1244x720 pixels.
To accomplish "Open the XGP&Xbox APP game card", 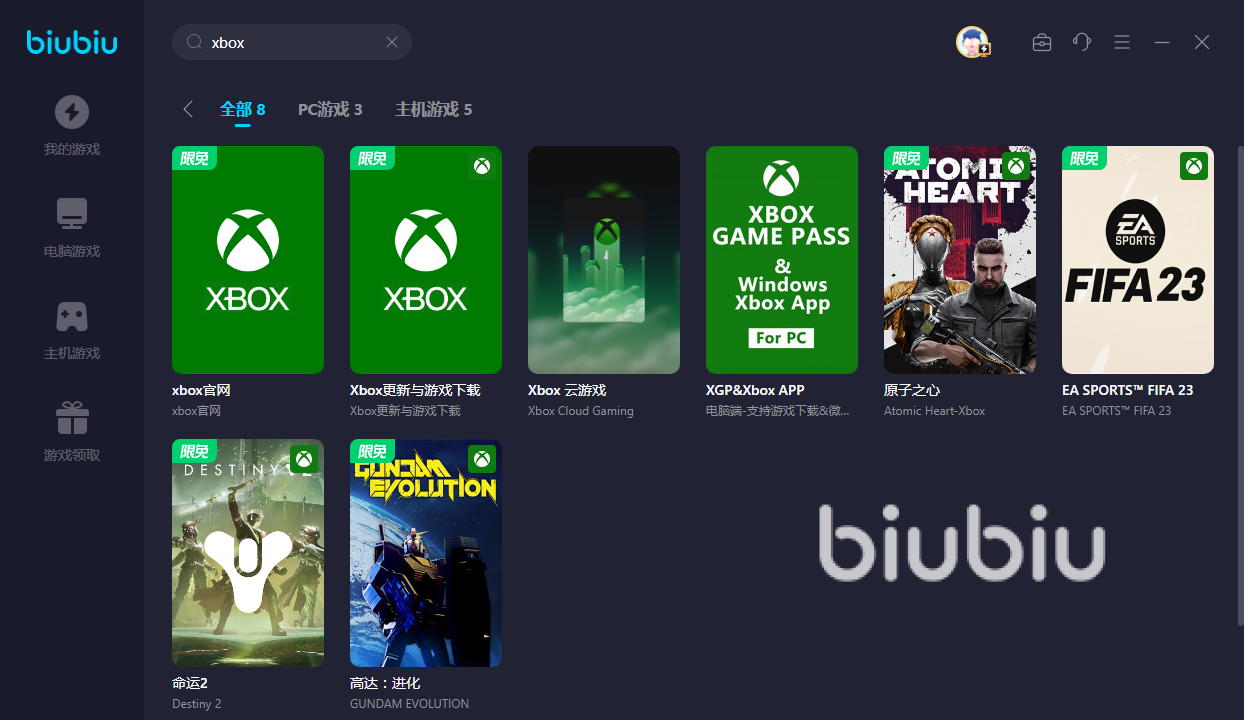I will coord(782,260).
